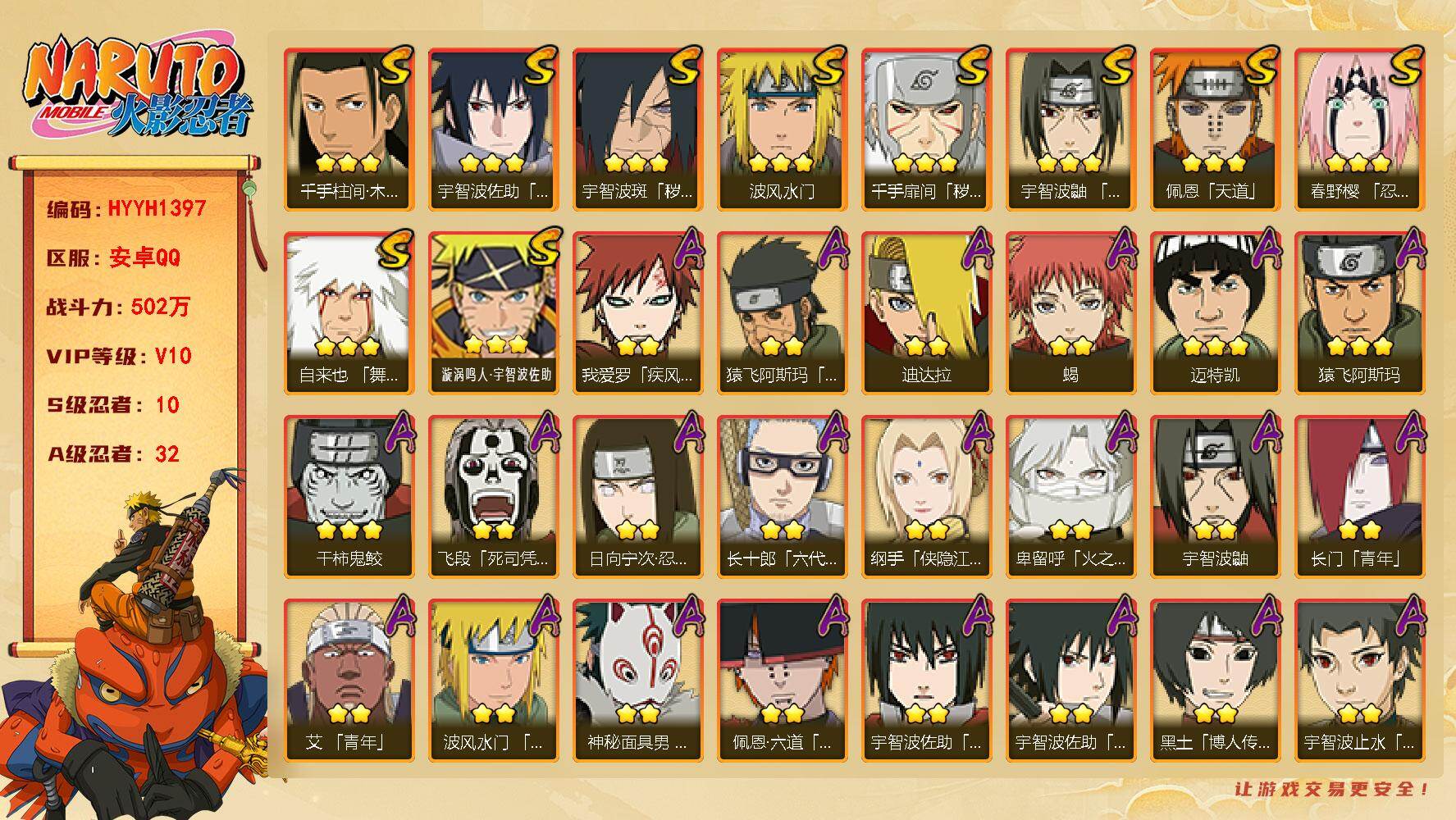Click the 迪达拉 ninja portrait
Image resolution: width=1456 pixels, height=820 pixels.
coord(926,313)
